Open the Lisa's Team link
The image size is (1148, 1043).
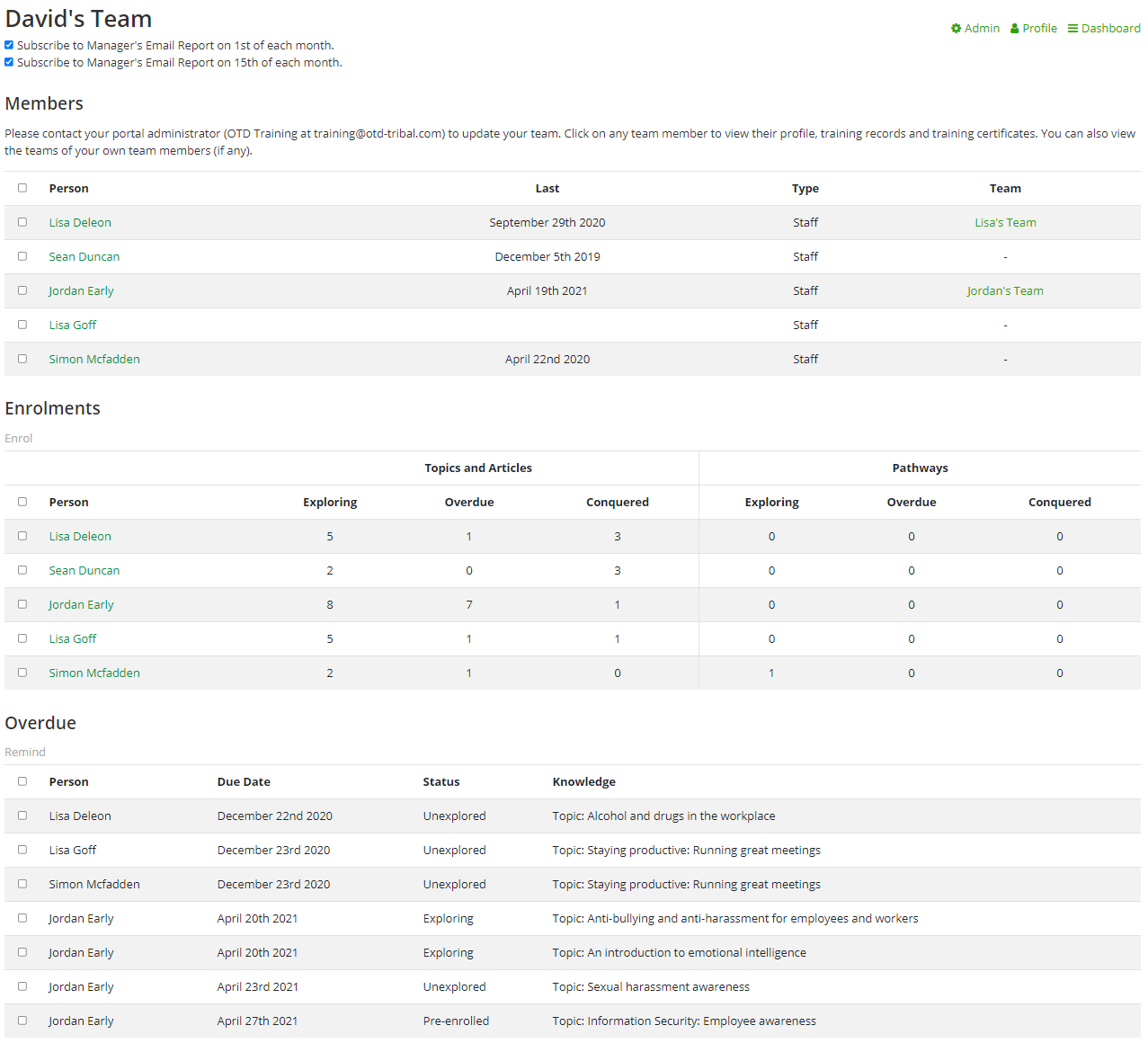click(1005, 223)
